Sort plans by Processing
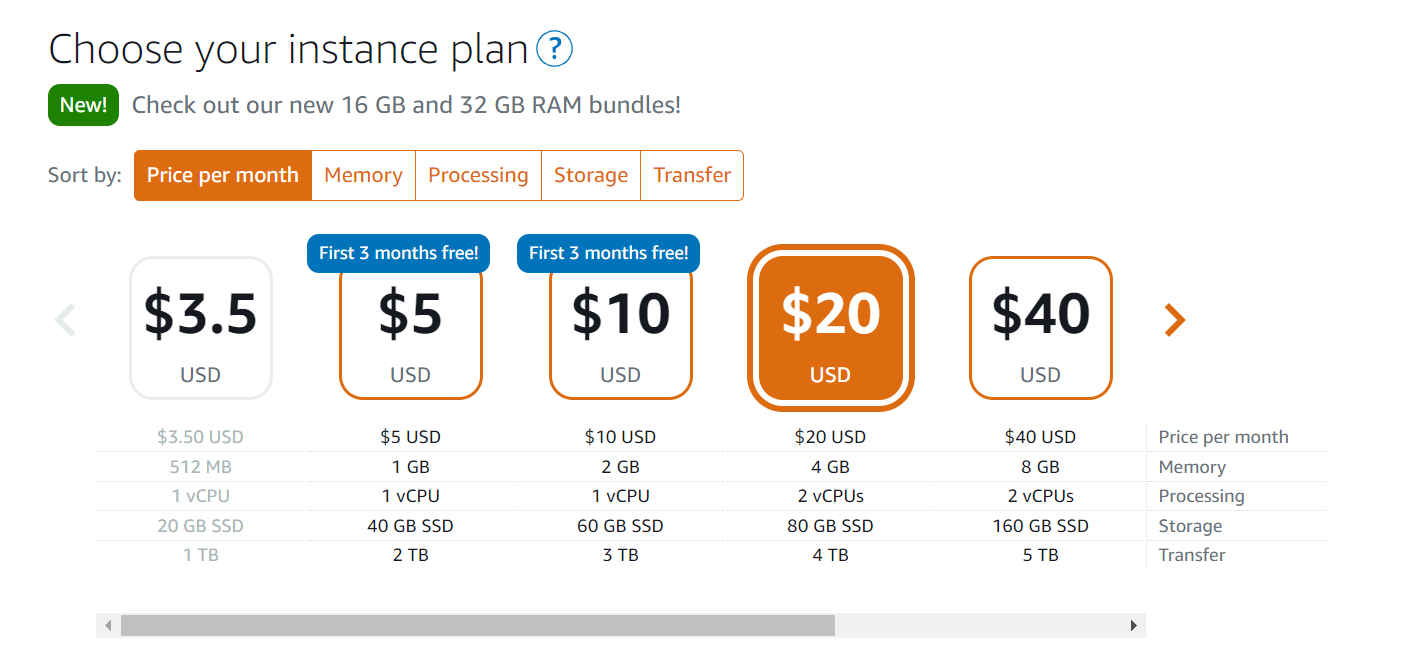Viewport: 1403px width, 658px height. click(478, 175)
